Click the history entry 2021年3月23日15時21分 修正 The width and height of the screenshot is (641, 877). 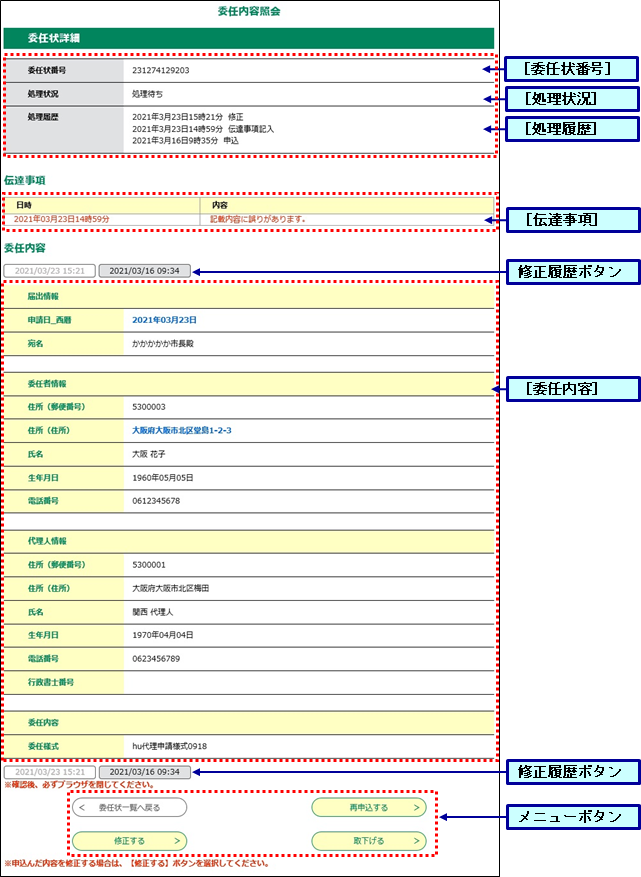(x=187, y=117)
